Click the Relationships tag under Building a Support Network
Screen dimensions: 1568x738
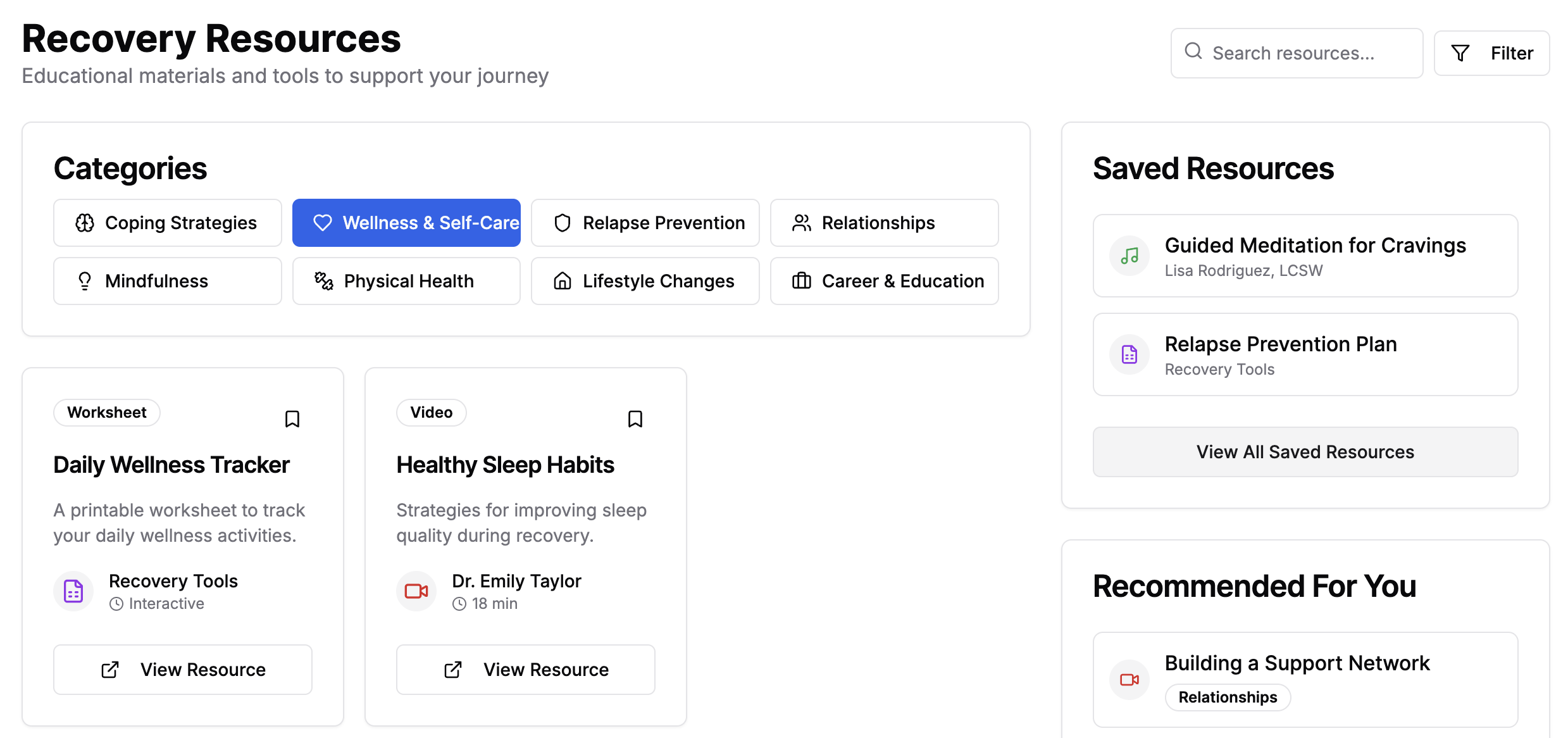click(x=1227, y=696)
